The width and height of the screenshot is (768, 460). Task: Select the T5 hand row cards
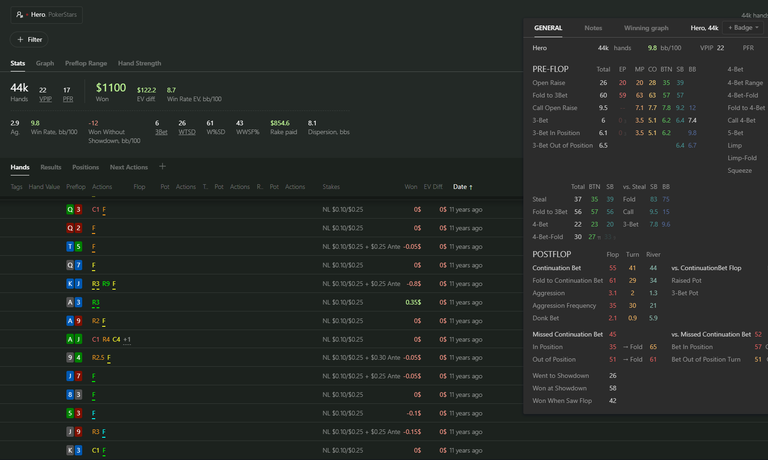(74, 247)
